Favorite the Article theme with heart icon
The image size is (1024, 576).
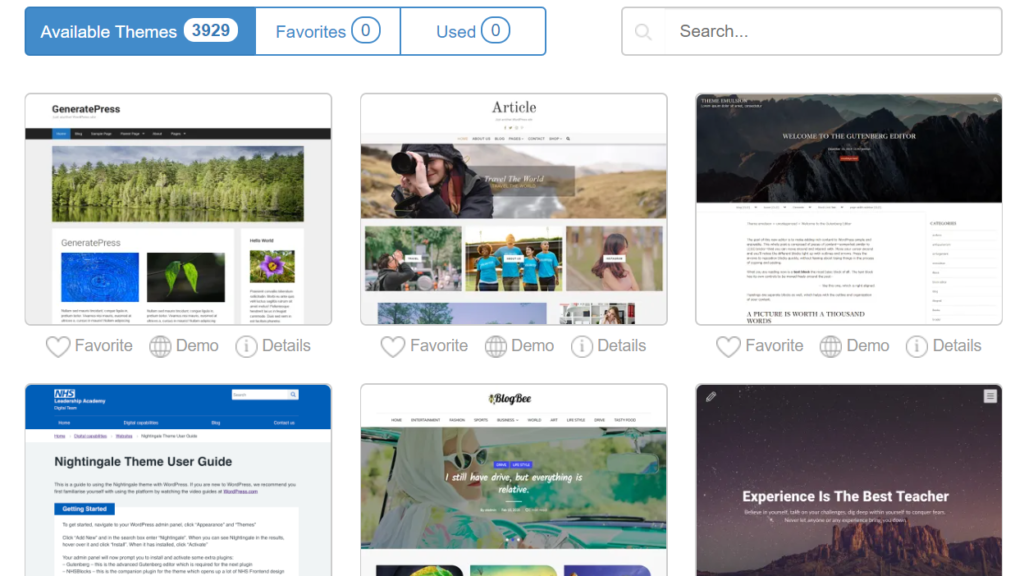[x=393, y=346]
